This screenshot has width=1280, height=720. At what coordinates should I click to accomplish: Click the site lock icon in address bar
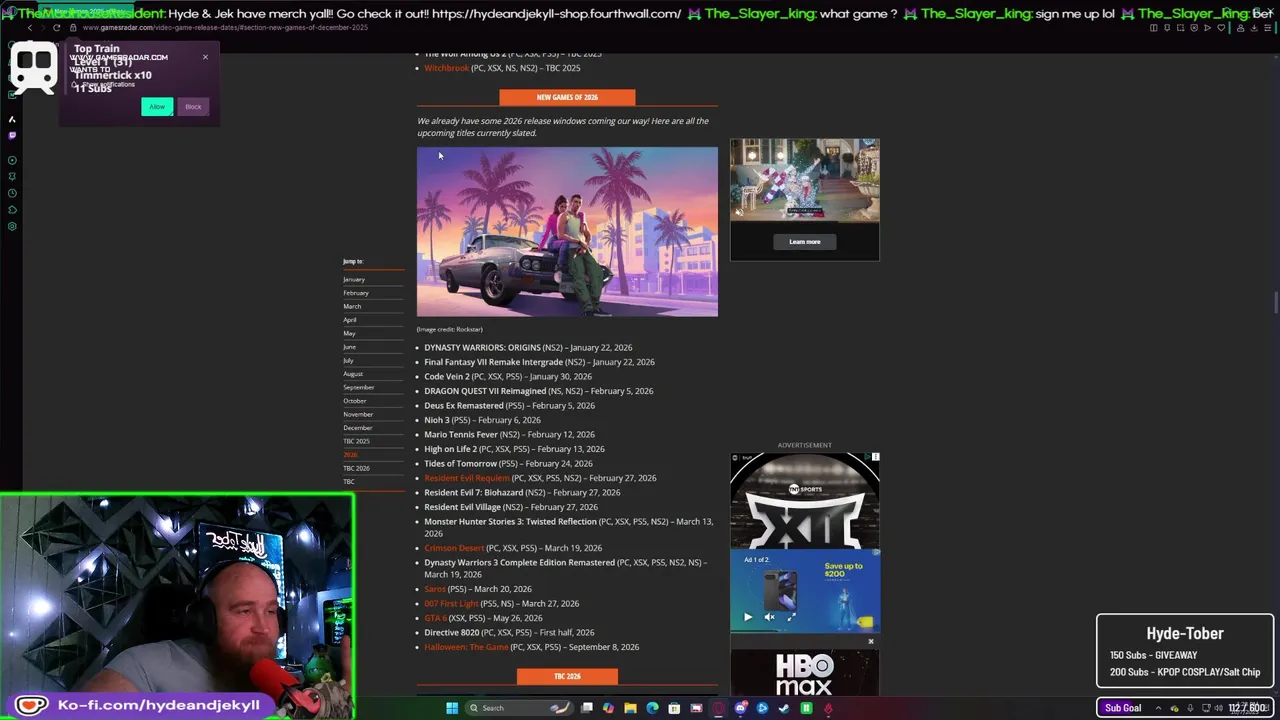click(x=73, y=28)
